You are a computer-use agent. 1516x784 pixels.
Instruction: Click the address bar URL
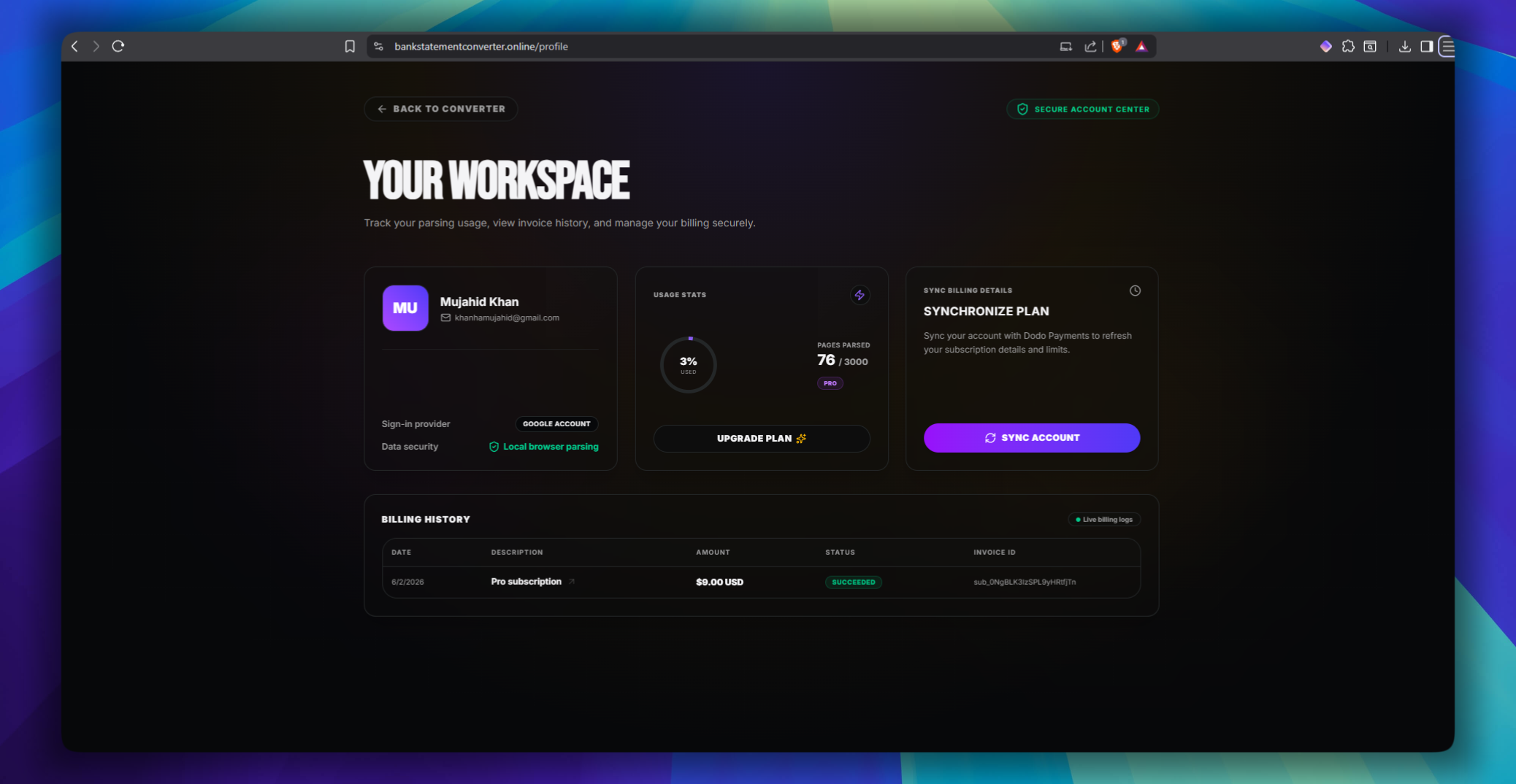(x=481, y=46)
